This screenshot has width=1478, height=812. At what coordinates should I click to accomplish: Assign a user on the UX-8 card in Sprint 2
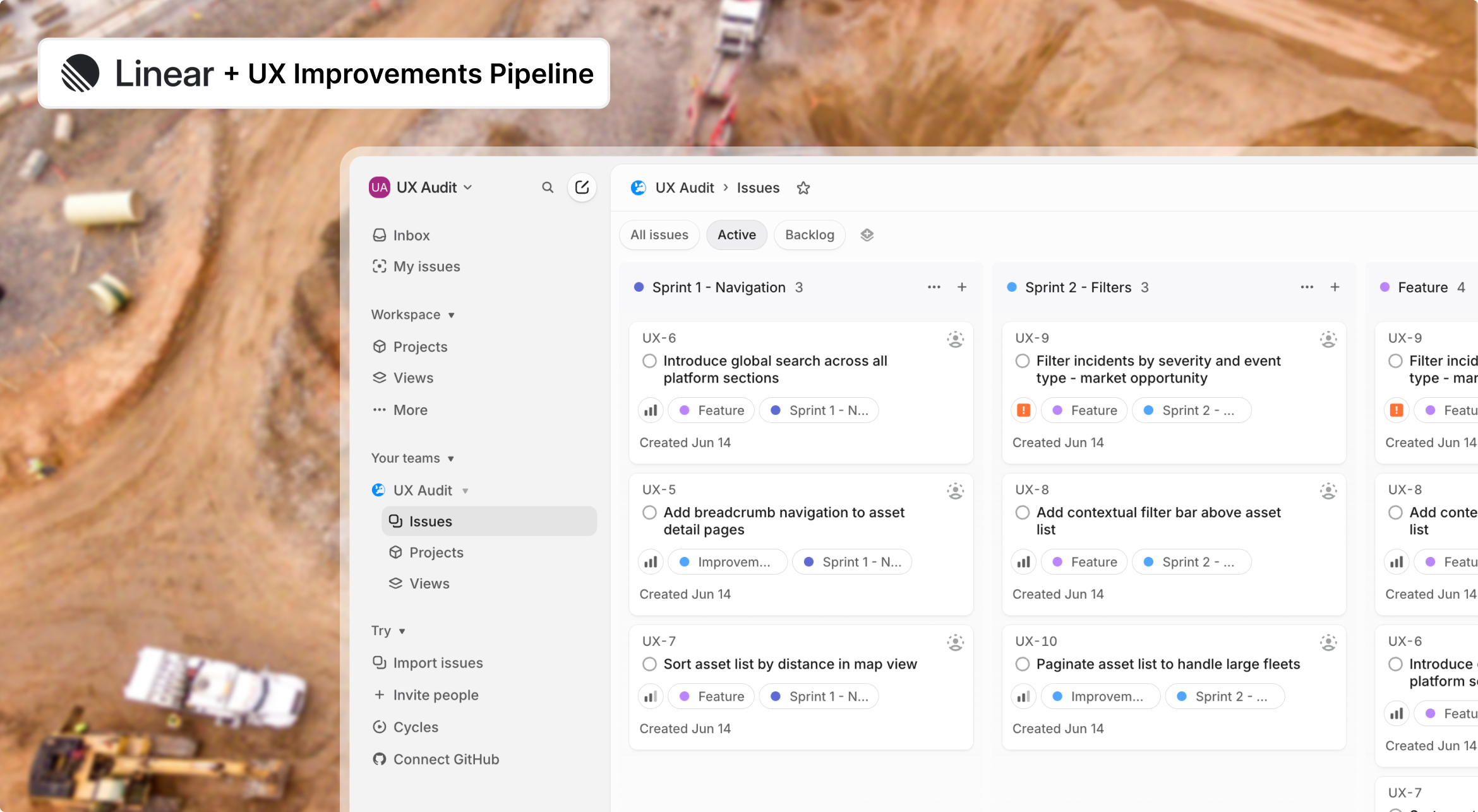point(1328,491)
